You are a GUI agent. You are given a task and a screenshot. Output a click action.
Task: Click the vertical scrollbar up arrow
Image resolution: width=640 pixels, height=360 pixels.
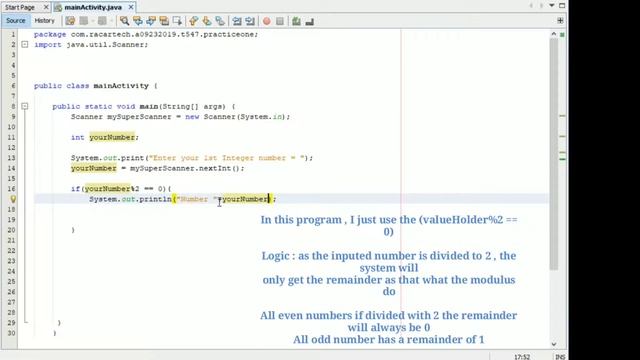click(553, 34)
